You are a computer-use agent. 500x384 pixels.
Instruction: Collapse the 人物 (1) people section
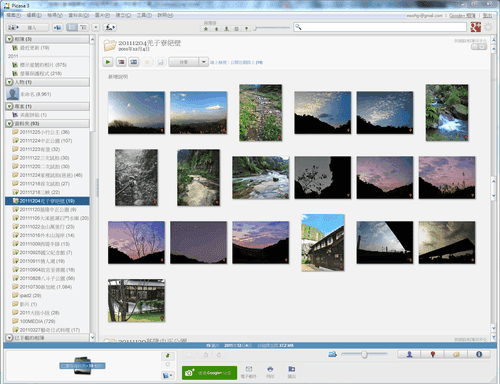click(9, 82)
